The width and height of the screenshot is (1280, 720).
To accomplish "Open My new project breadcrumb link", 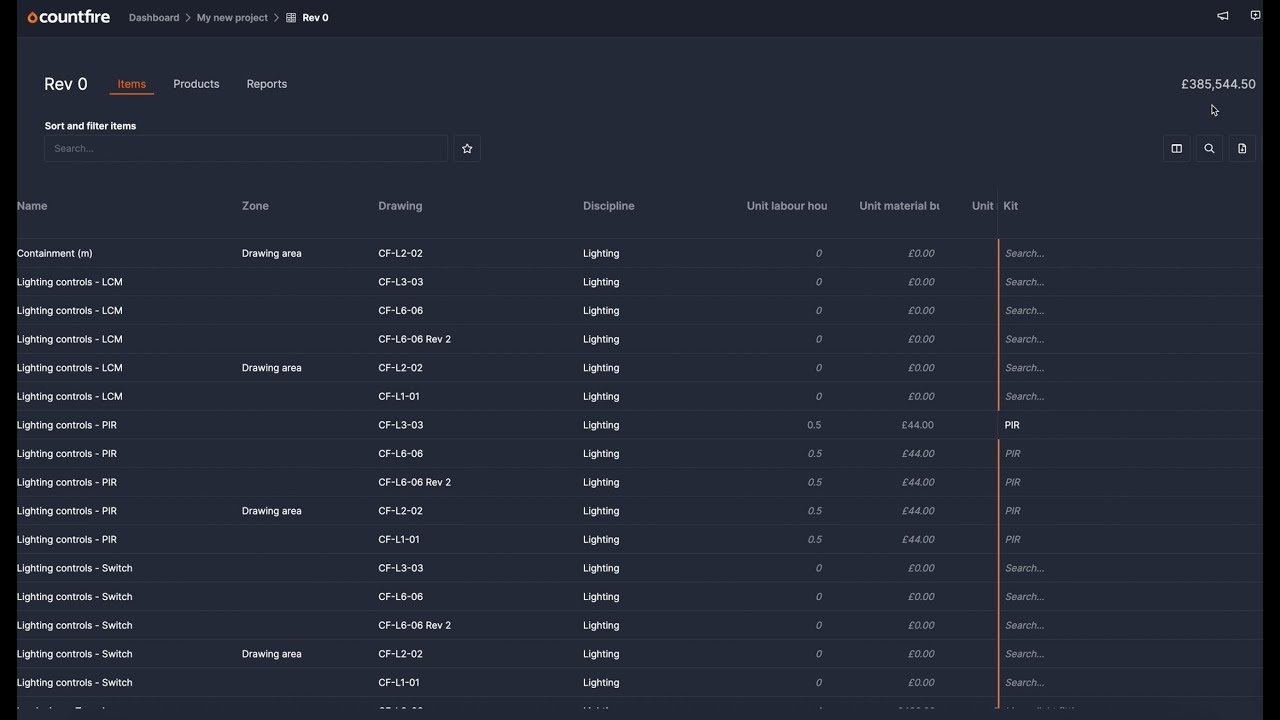I will tap(232, 18).
